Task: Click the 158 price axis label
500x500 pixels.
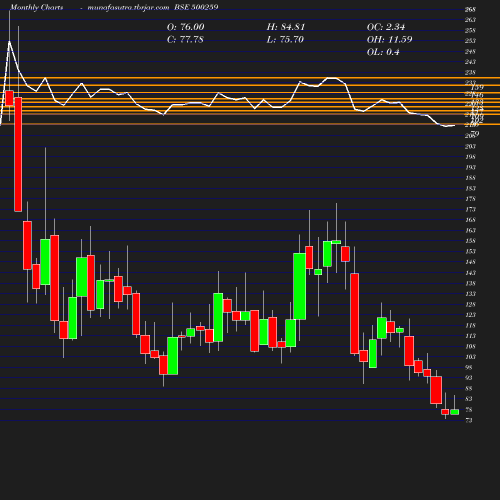Action: (x=470, y=241)
